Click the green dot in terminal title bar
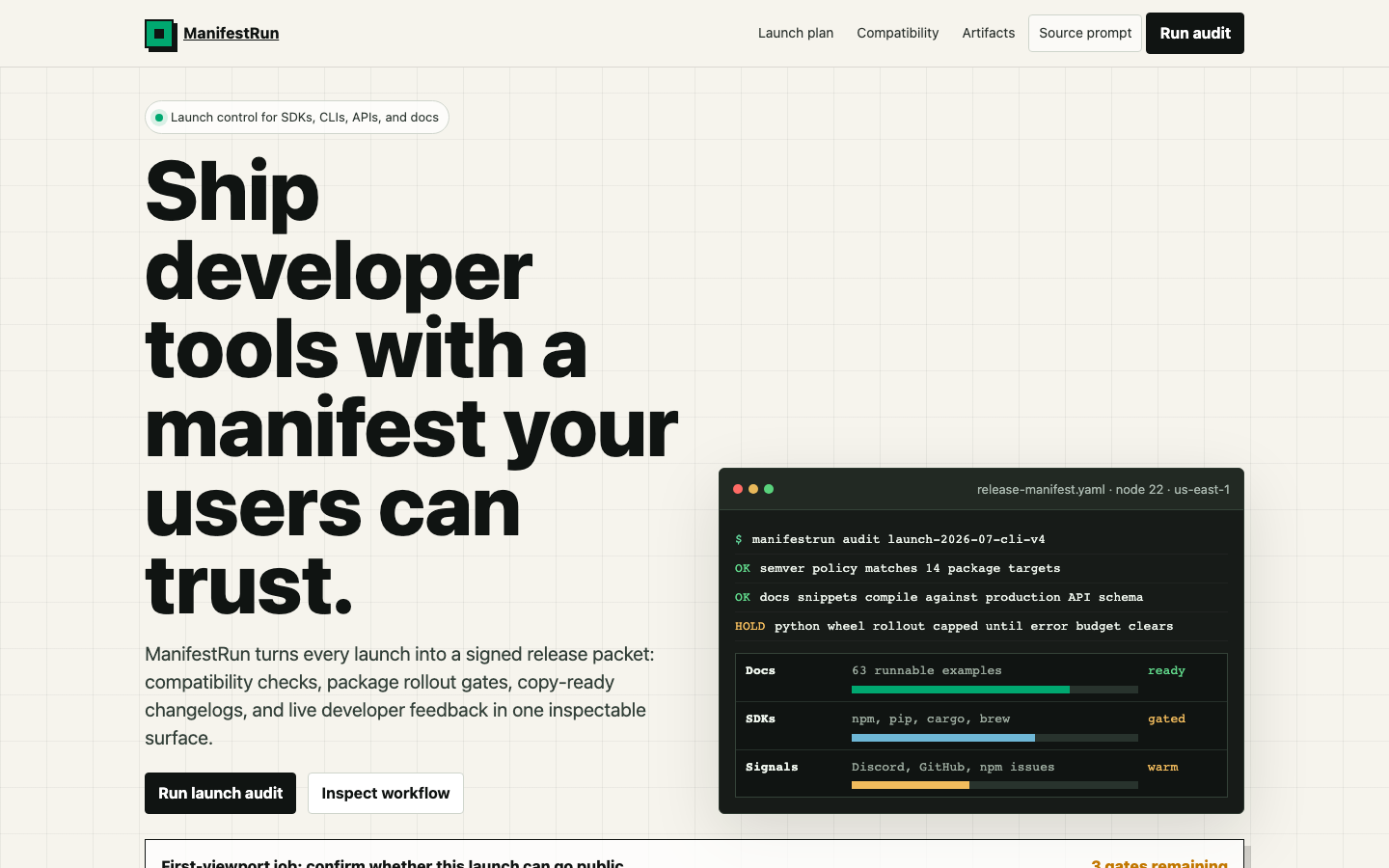 point(769,489)
